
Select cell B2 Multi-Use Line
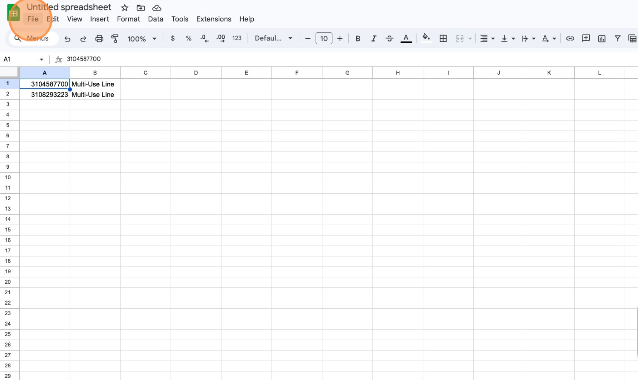95,94
